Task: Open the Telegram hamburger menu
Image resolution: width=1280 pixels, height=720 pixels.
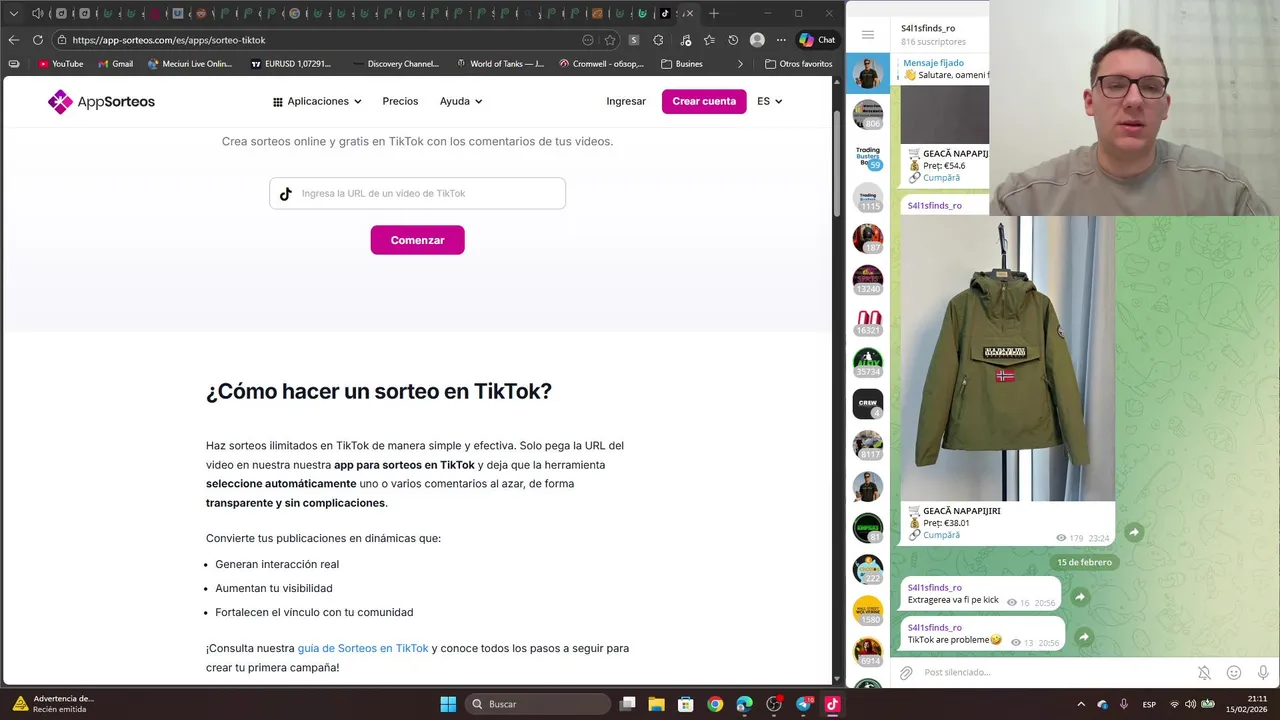Action: pyautogui.click(x=868, y=35)
